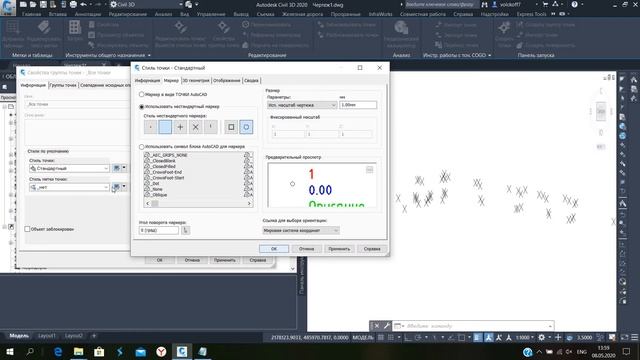Choose the use custom marker radio option
Screen dimensions: 640x360
pyautogui.click(x=142, y=107)
